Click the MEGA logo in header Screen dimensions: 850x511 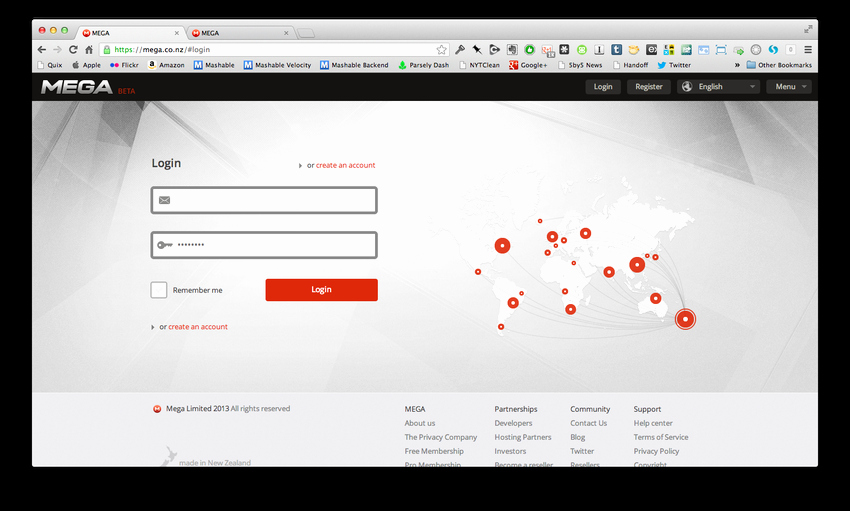coord(77,87)
